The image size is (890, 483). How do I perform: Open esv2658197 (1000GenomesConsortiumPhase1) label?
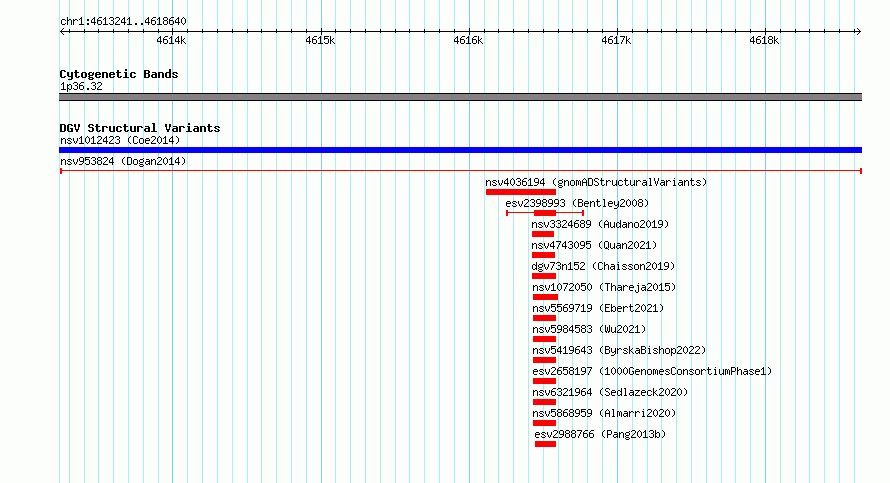652,371
